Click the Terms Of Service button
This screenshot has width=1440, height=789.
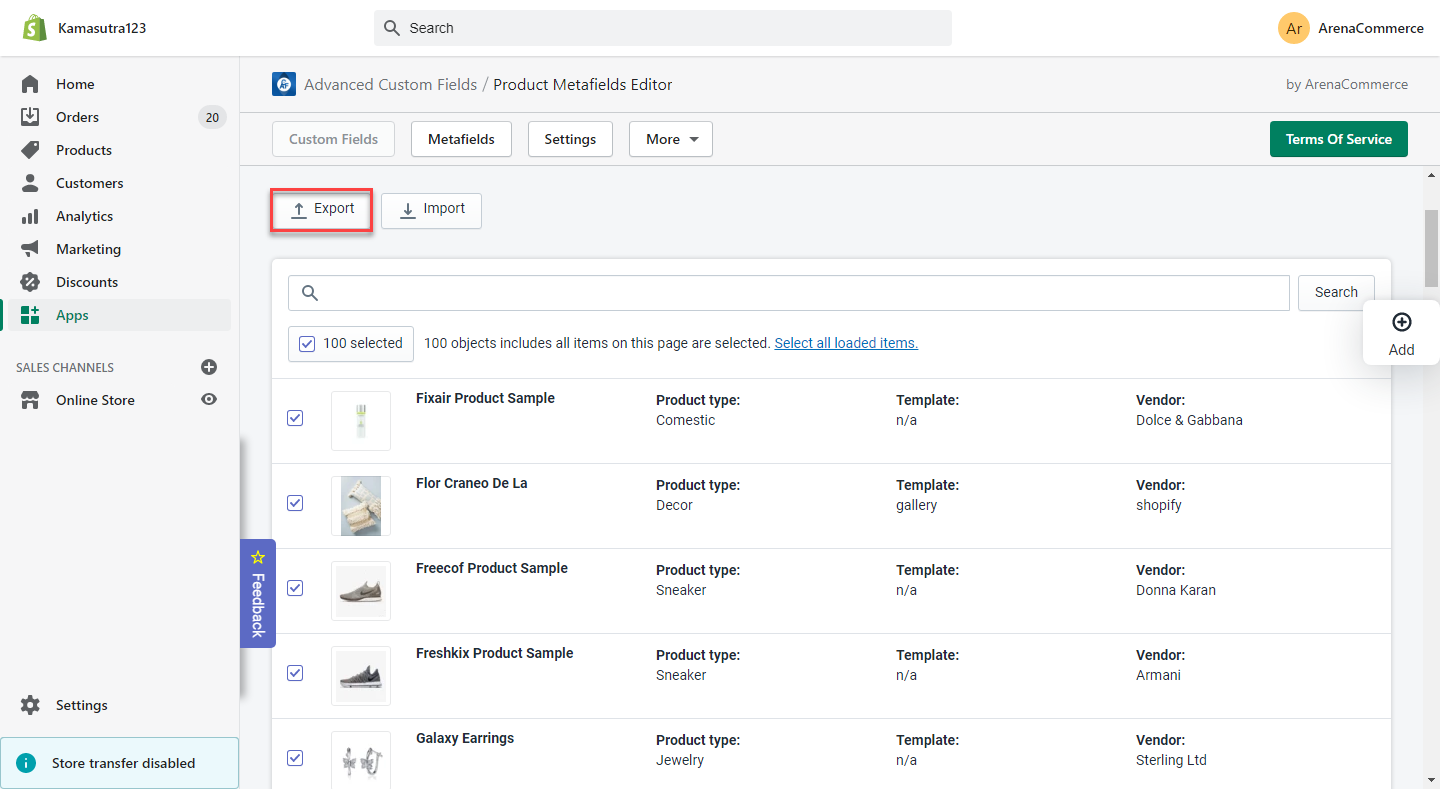(1339, 139)
